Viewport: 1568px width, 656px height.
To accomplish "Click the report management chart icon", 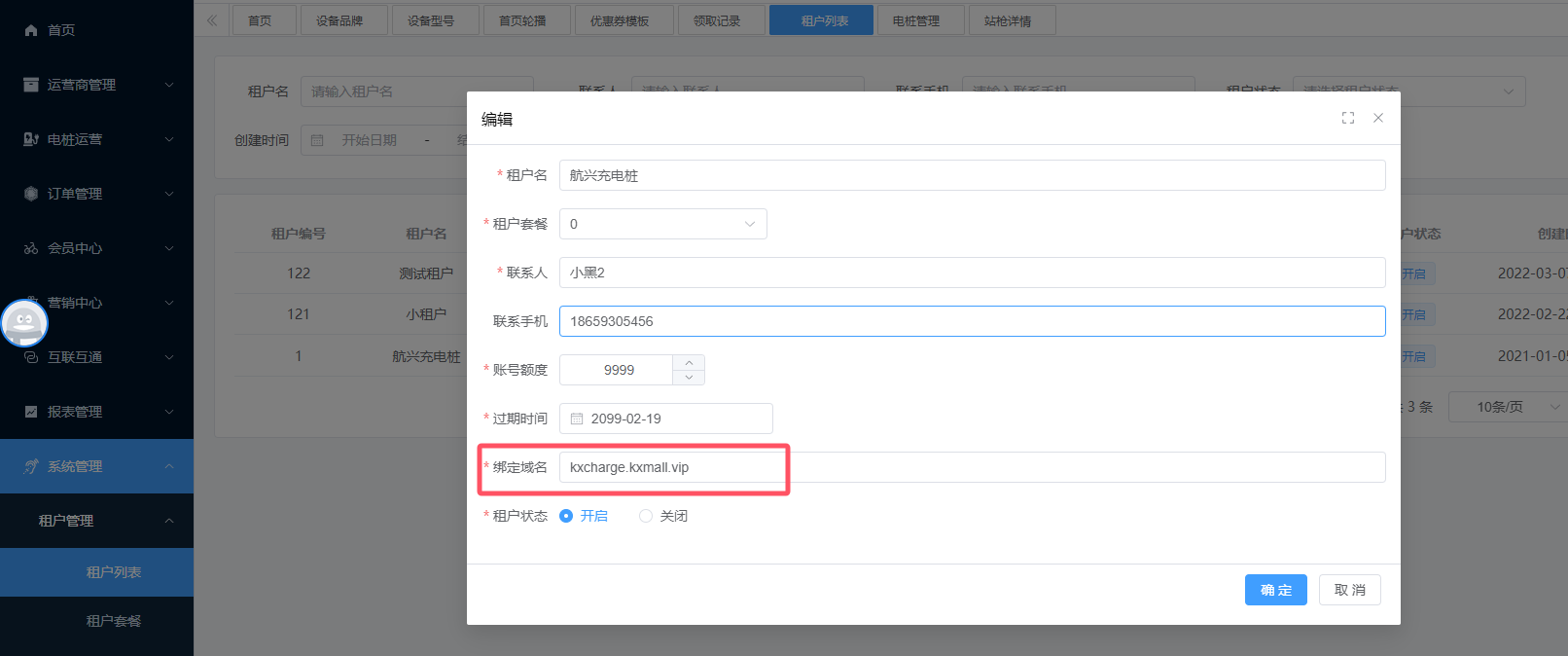I will [31, 412].
